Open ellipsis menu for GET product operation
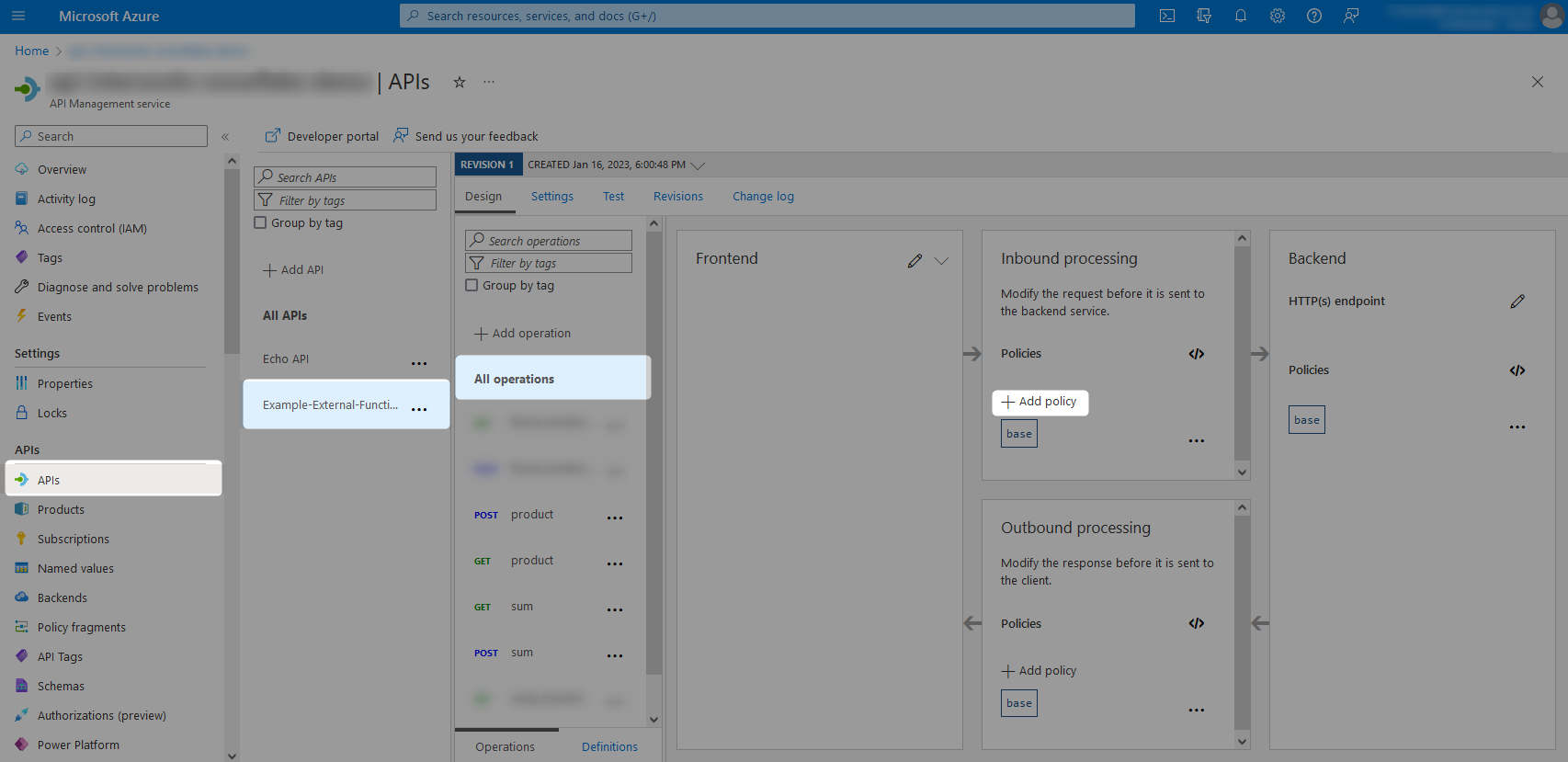 615,564
